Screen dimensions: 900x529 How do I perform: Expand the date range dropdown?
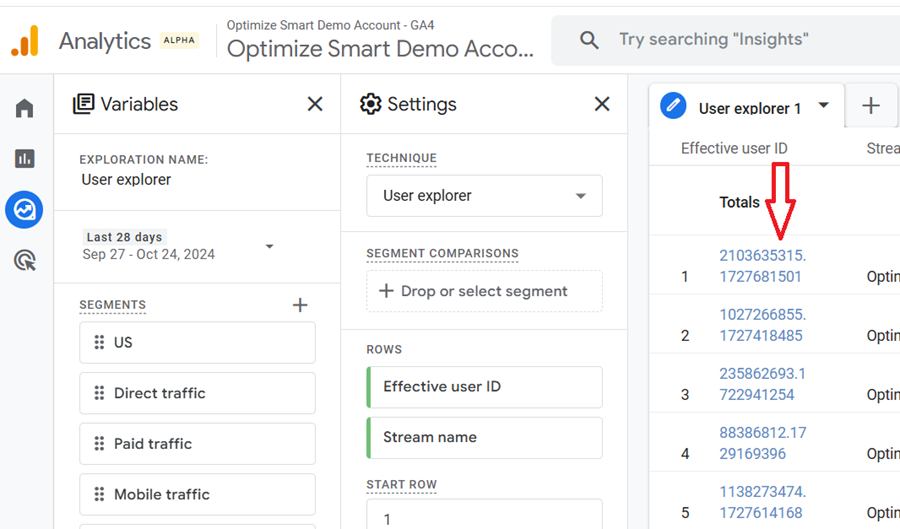pyautogui.click(x=269, y=246)
